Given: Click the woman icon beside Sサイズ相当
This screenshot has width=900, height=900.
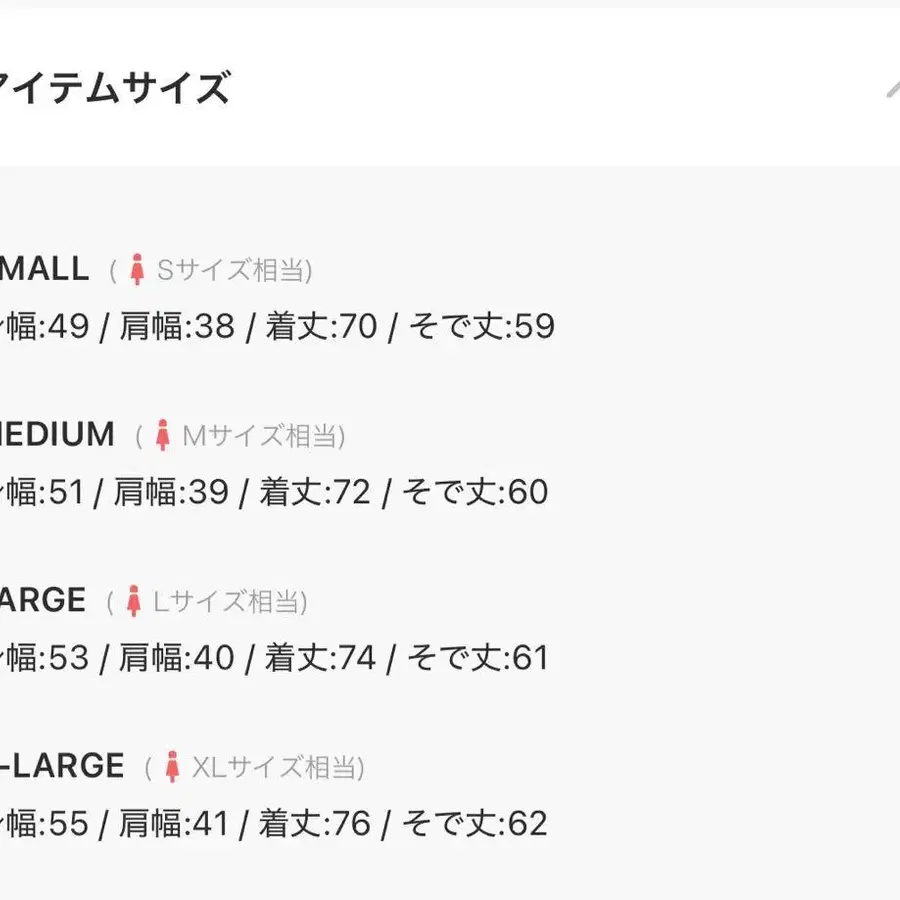Looking at the screenshot, I should click(x=137, y=270).
